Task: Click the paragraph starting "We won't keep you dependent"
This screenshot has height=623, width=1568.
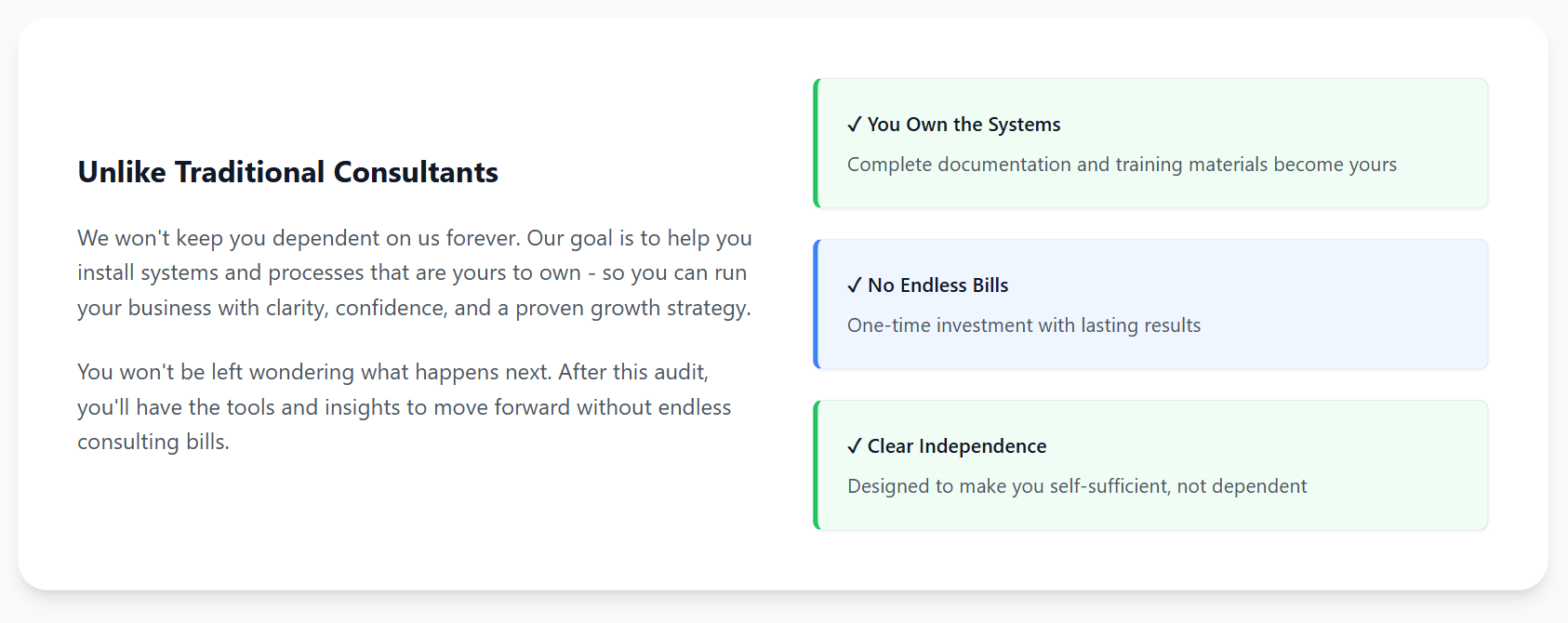Action: coord(415,272)
